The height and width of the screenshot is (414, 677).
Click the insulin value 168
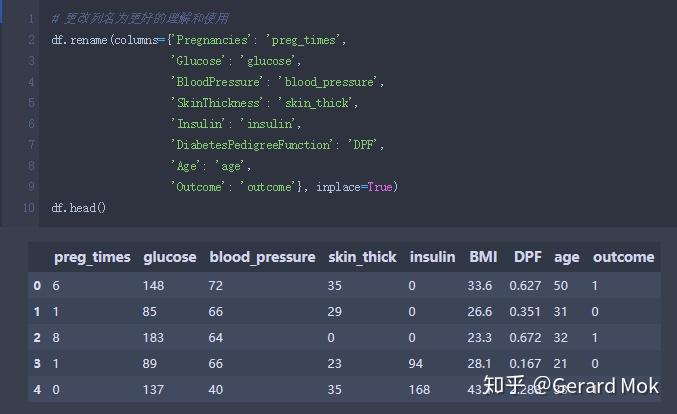coord(419,389)
